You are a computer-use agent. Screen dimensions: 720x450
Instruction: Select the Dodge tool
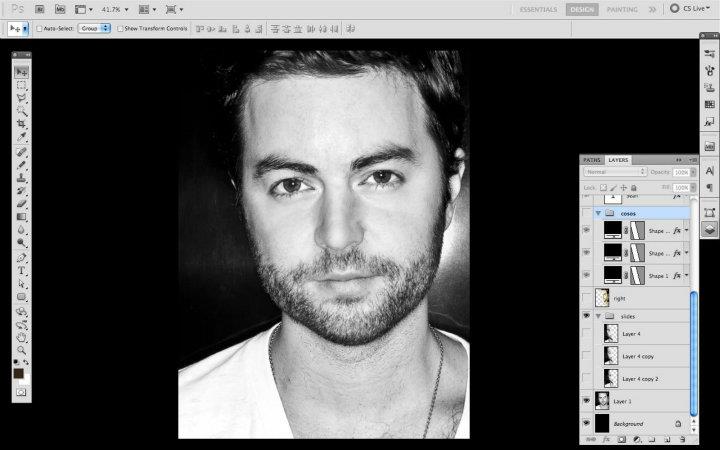point(21,242)
